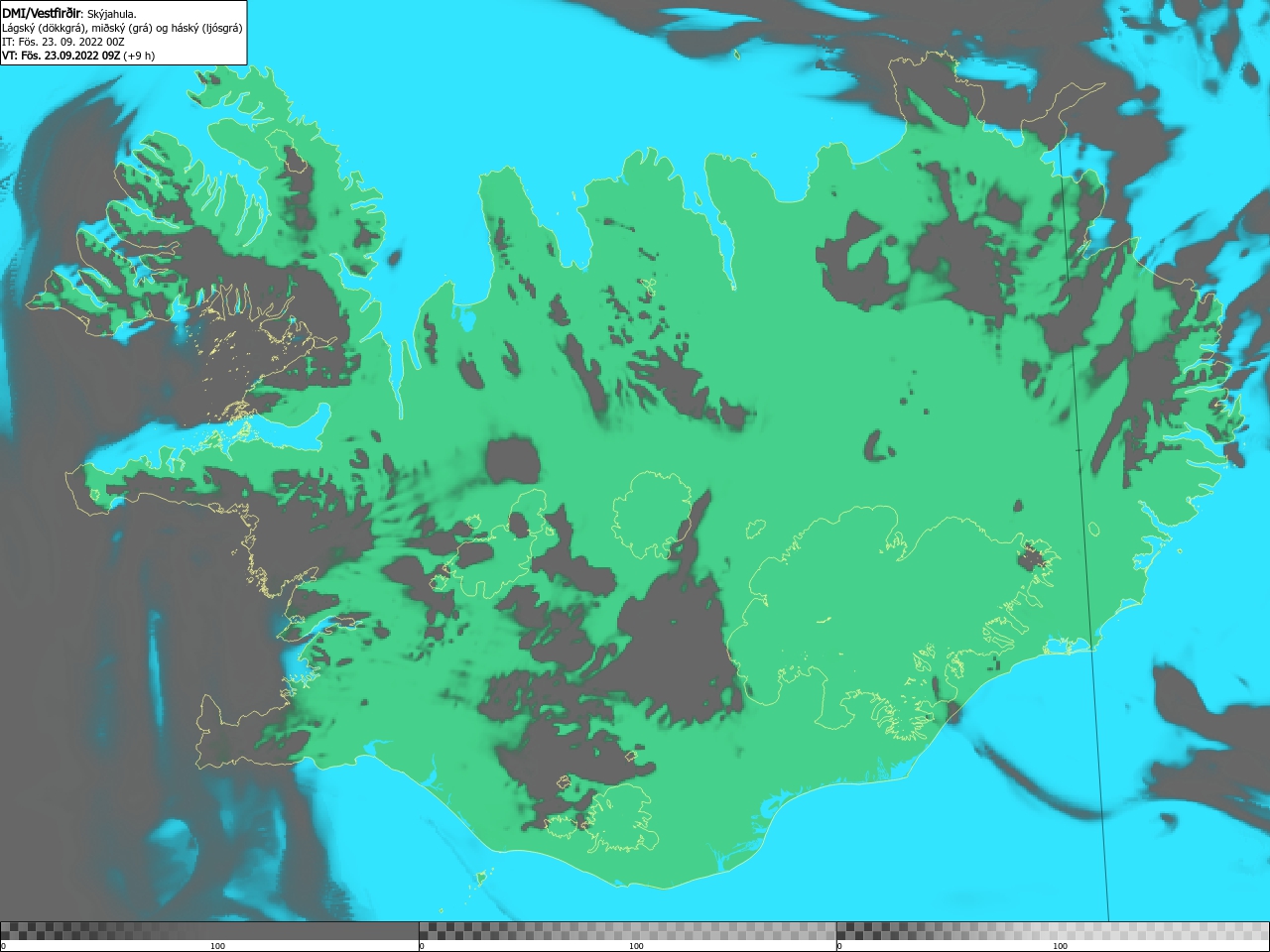Viewport: 1270px width, 952px height.
Task: Click the 'VT: Fös. 23.09.2022 09Z (+9 h)' line
Action: click(78, 56)
